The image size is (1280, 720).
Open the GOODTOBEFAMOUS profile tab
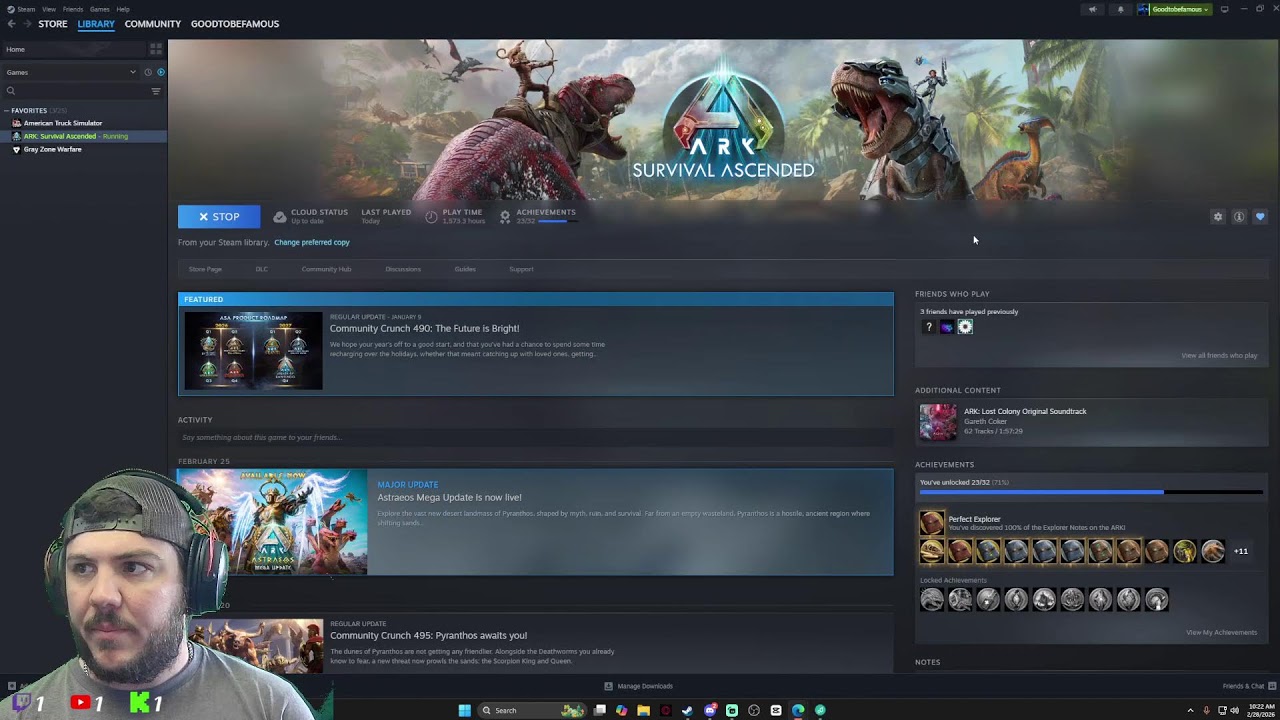(x=235, y=24)
